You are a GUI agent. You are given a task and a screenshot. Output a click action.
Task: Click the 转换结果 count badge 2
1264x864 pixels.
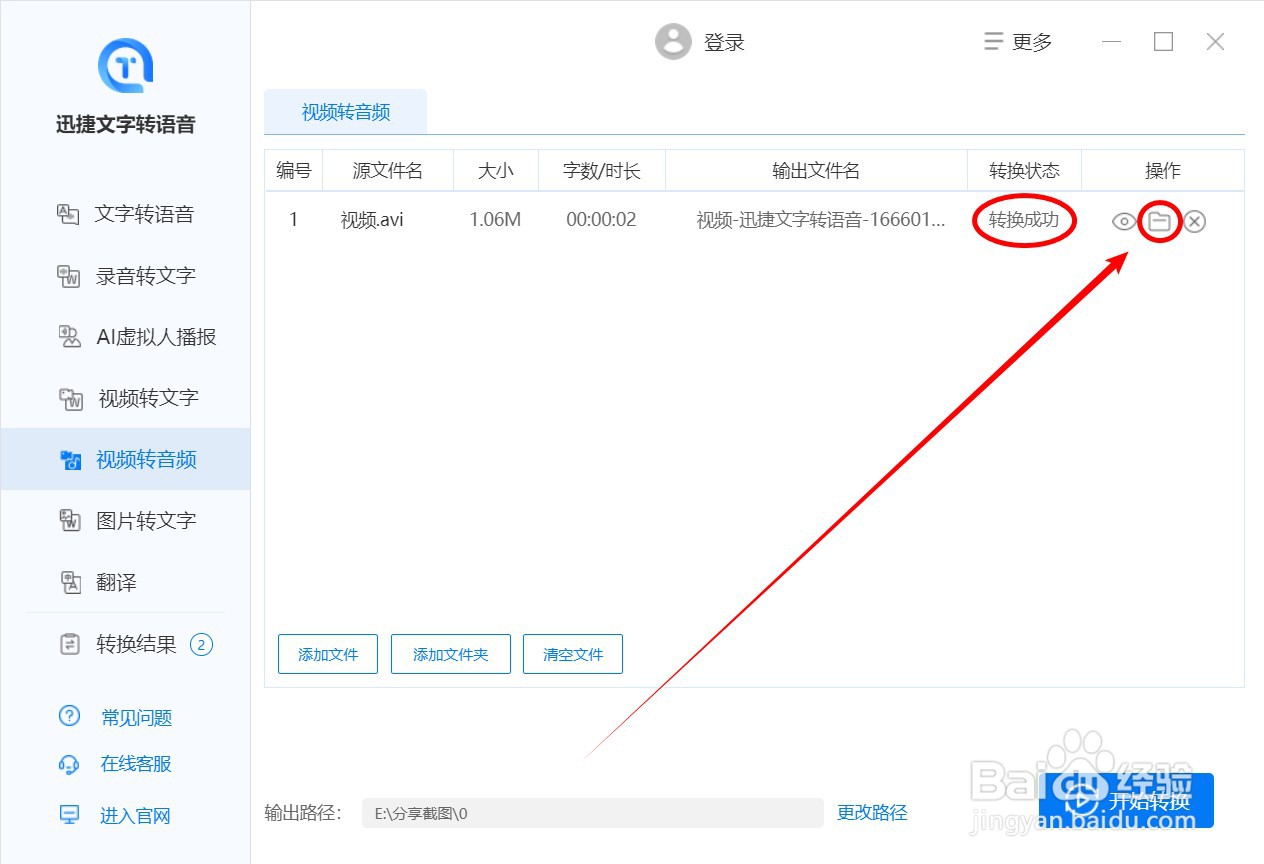201,645
